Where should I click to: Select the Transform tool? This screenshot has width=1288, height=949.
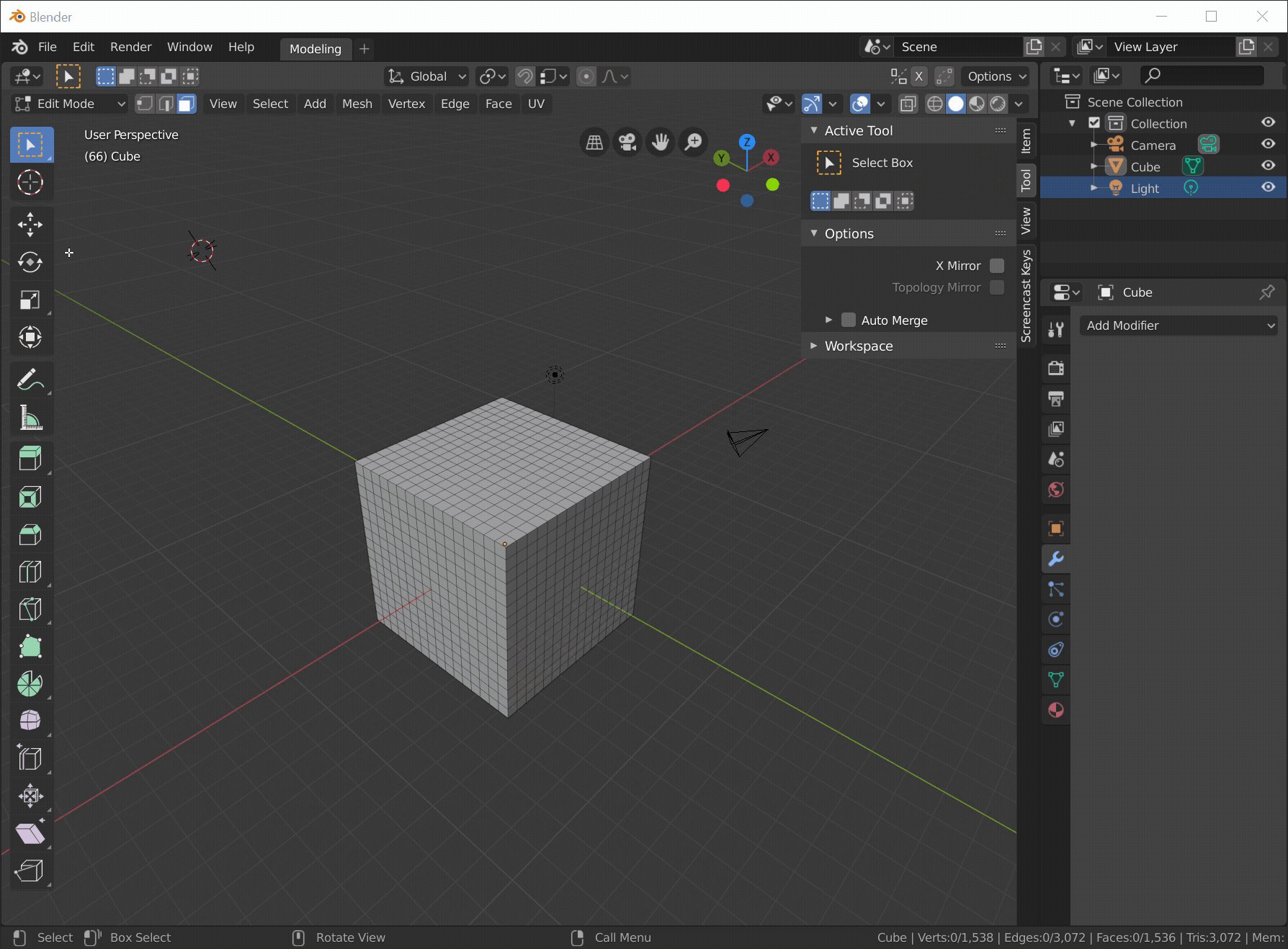(x=31, y=337)
